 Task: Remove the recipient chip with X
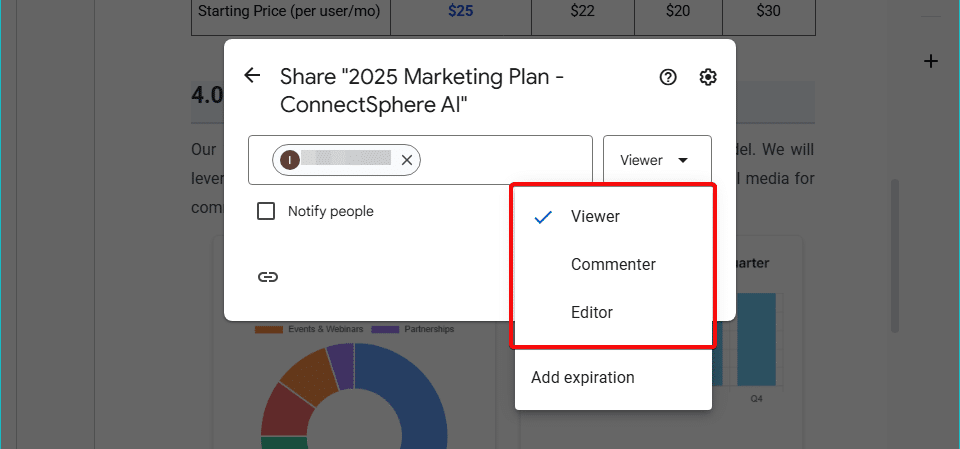point(407,160)
